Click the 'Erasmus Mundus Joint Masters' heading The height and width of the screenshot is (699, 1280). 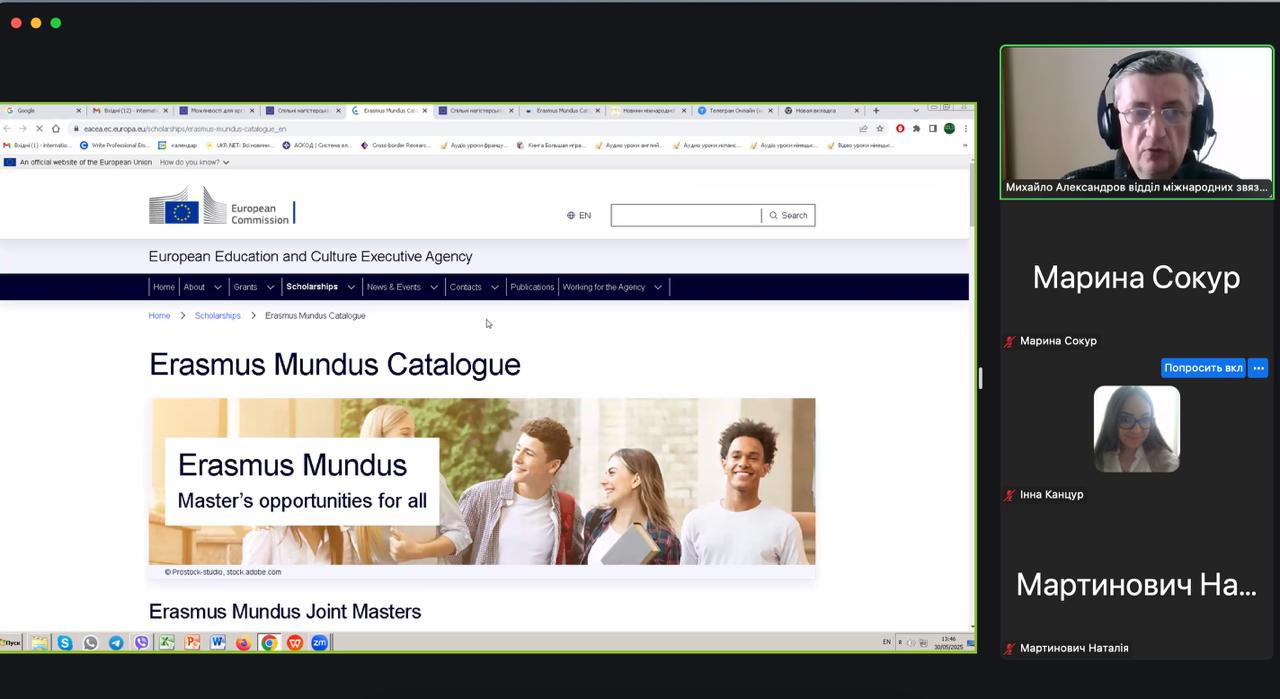pyautogui.click(x=285, y=611)
